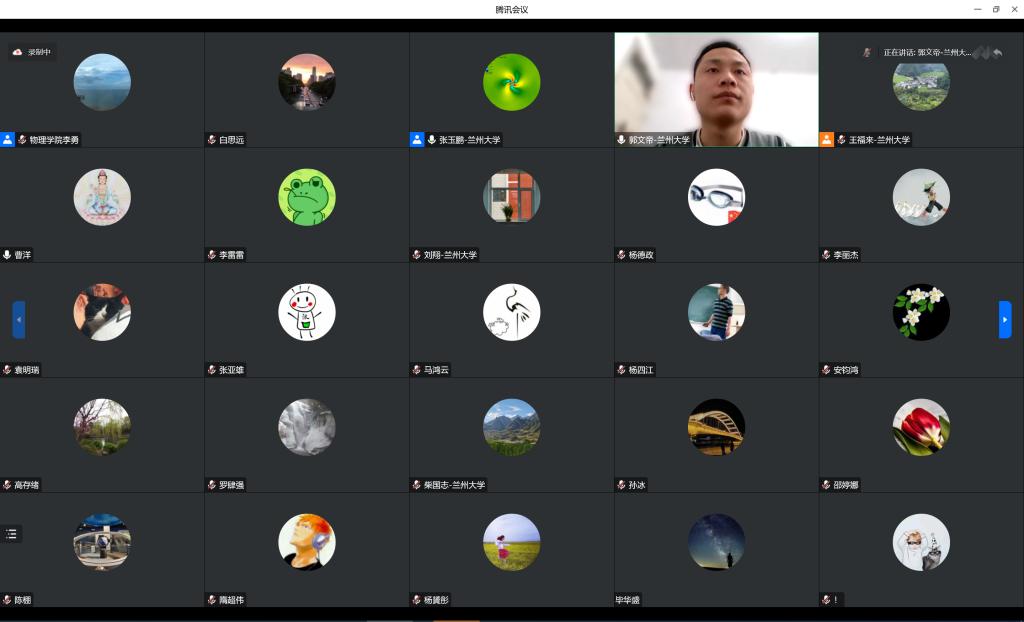Click the name label 王福来-兰州大学
This screenshot has width=1024, height=622.
point(879,140)
